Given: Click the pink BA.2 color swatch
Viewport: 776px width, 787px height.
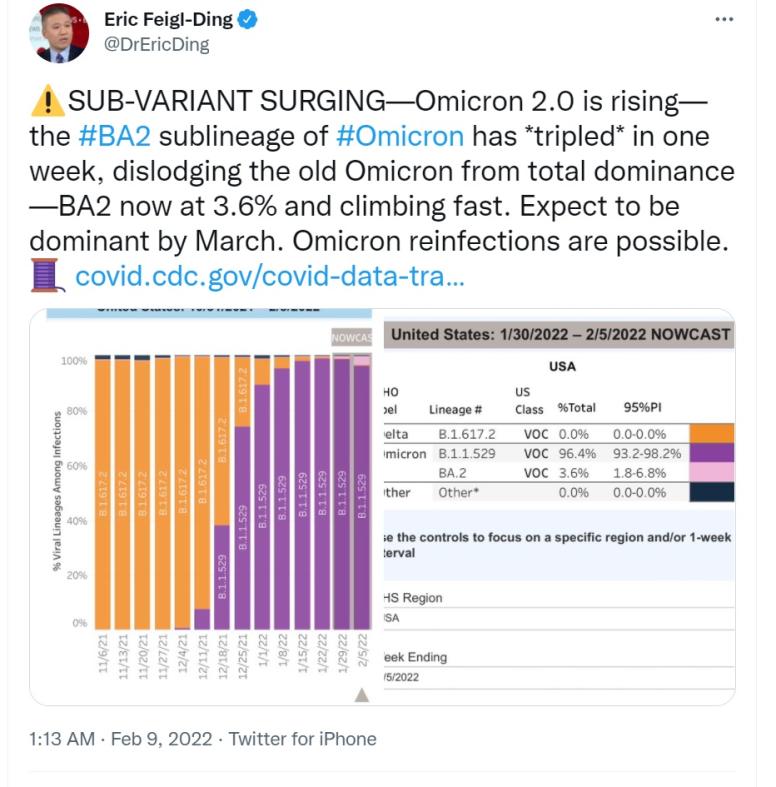Looking at the screenshot, I should [712, 472].
